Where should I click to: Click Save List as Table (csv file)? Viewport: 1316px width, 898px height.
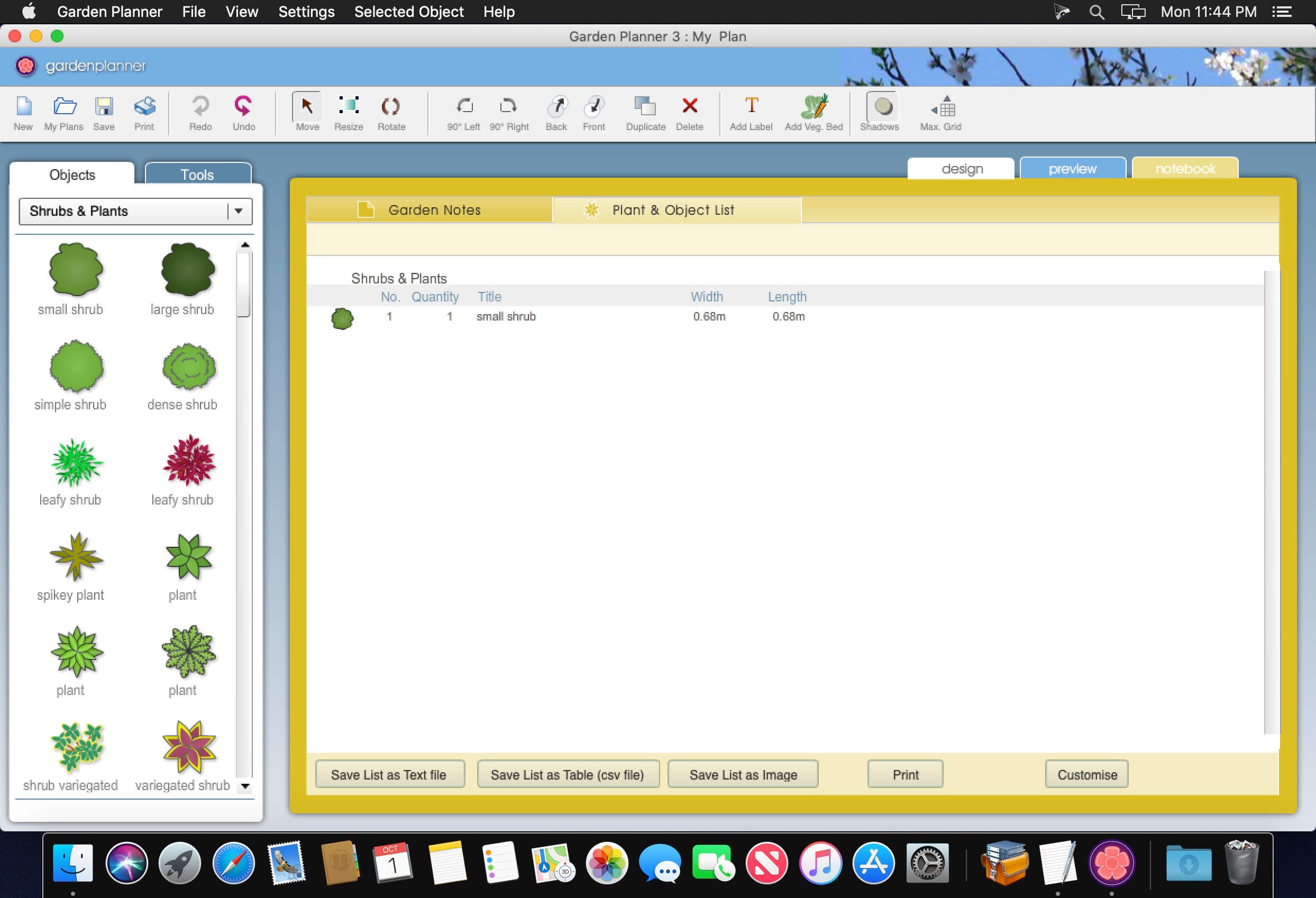coord(568,775)
